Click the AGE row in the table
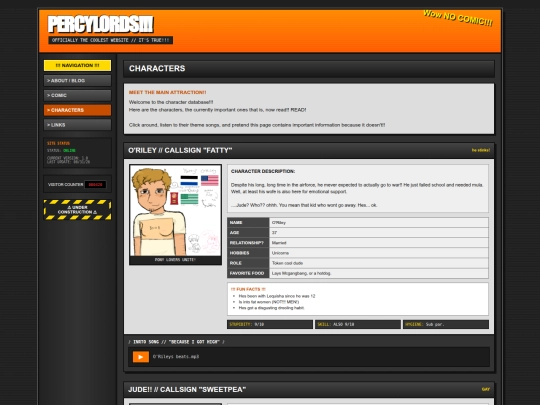540x405 pixels. (358, 233)
